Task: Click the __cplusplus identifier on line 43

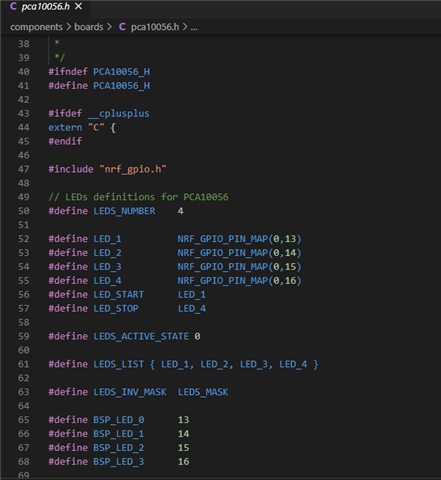Action: point(119,113)
